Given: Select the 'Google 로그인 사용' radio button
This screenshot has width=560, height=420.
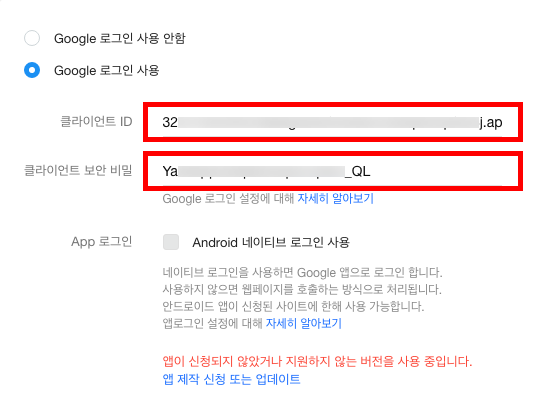Looking at the screenshot, I should (32, 70).
